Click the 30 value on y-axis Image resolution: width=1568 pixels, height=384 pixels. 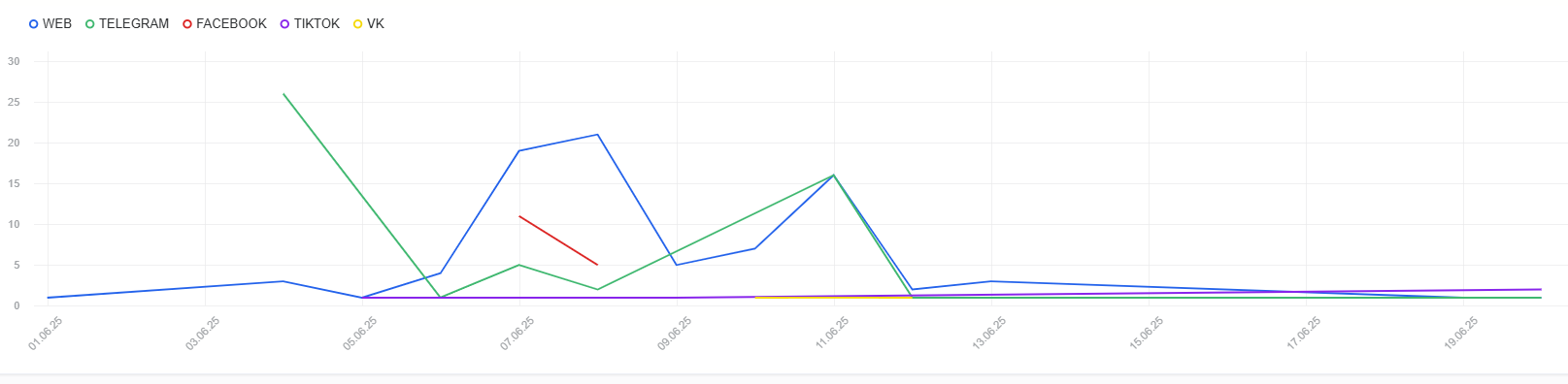click(x=14, y=61)
